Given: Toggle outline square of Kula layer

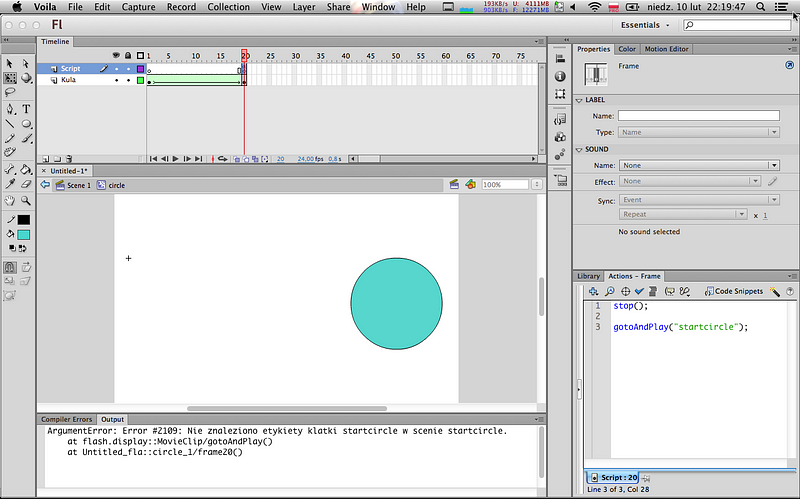Looking at the screenshot, I should tap(140, 80).
